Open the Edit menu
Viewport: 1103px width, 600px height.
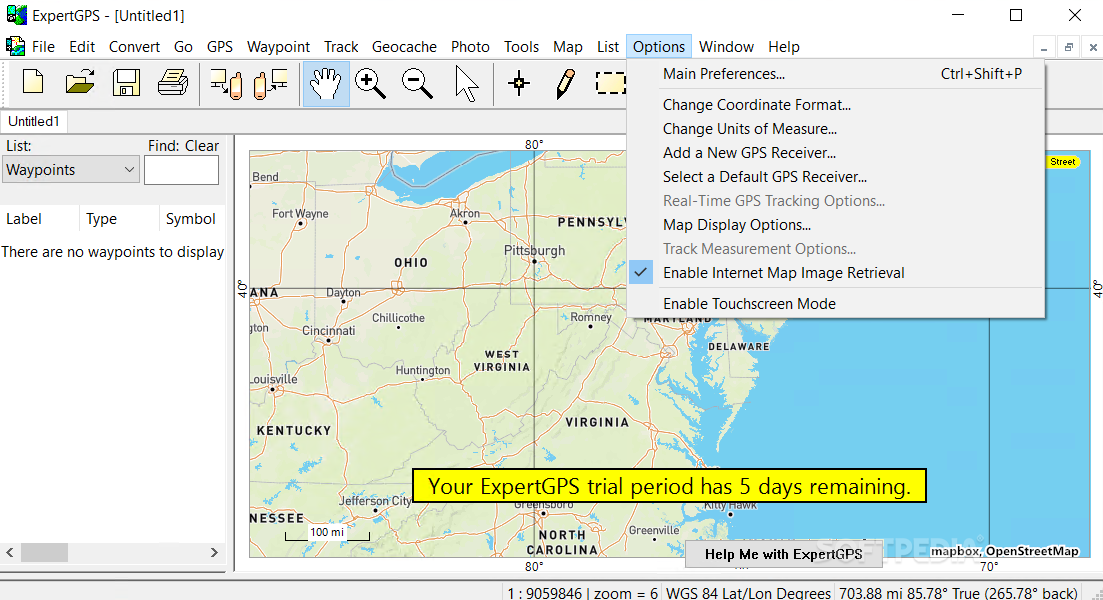82,46
